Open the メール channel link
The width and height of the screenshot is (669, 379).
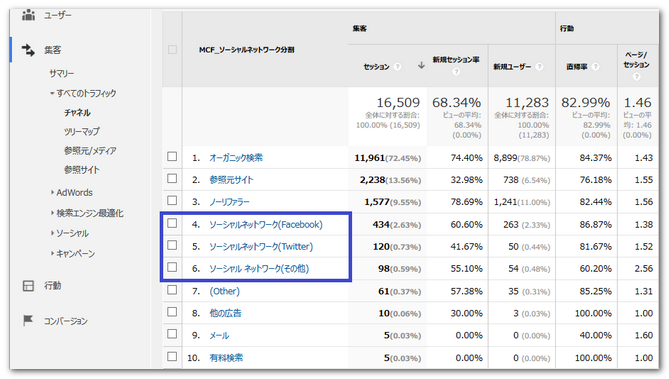[219, 335]
